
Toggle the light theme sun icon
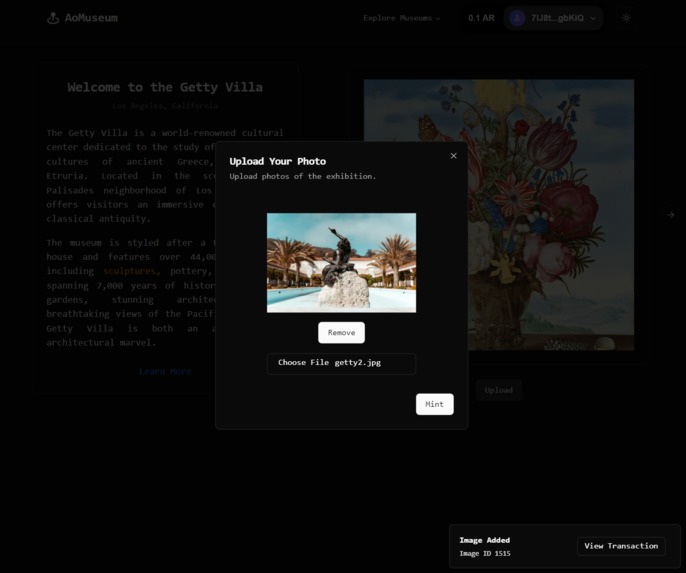tap(626, 18)
